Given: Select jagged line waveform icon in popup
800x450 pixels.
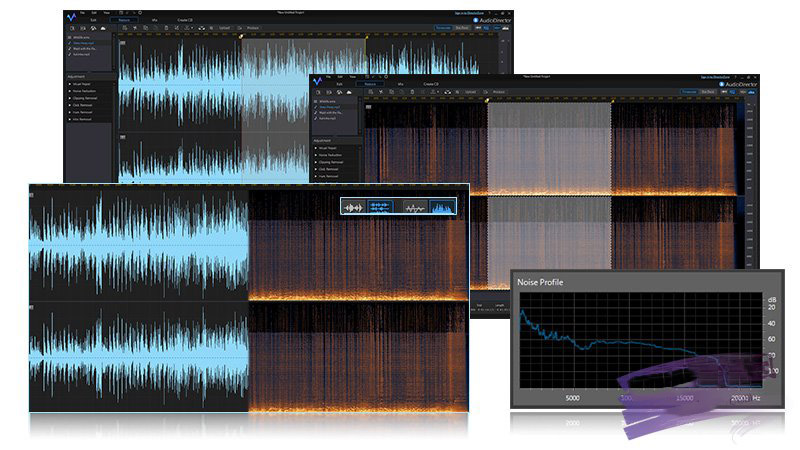Looking at the screenshot, I should 414,207.
